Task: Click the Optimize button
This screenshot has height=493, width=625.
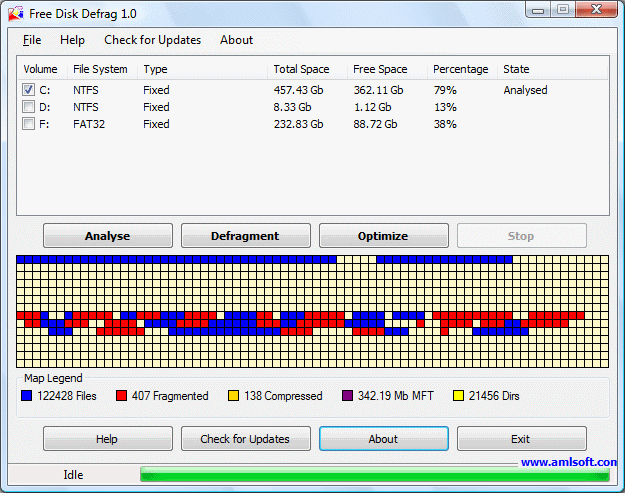Action: click(x=383, y=236)
